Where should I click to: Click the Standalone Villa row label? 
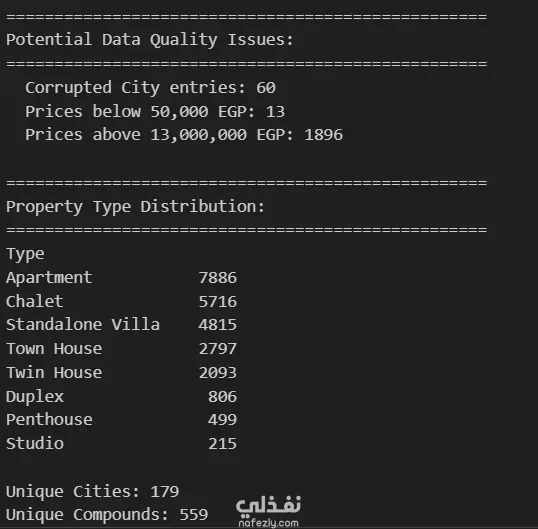83,325
